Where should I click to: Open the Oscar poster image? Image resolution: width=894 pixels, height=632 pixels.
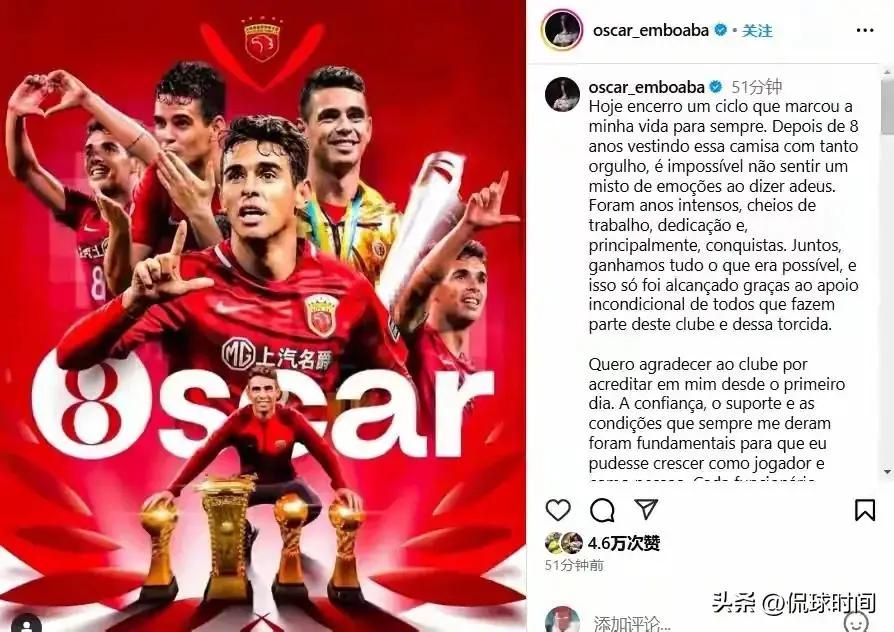pyautogui.click(x=263, y=316)
